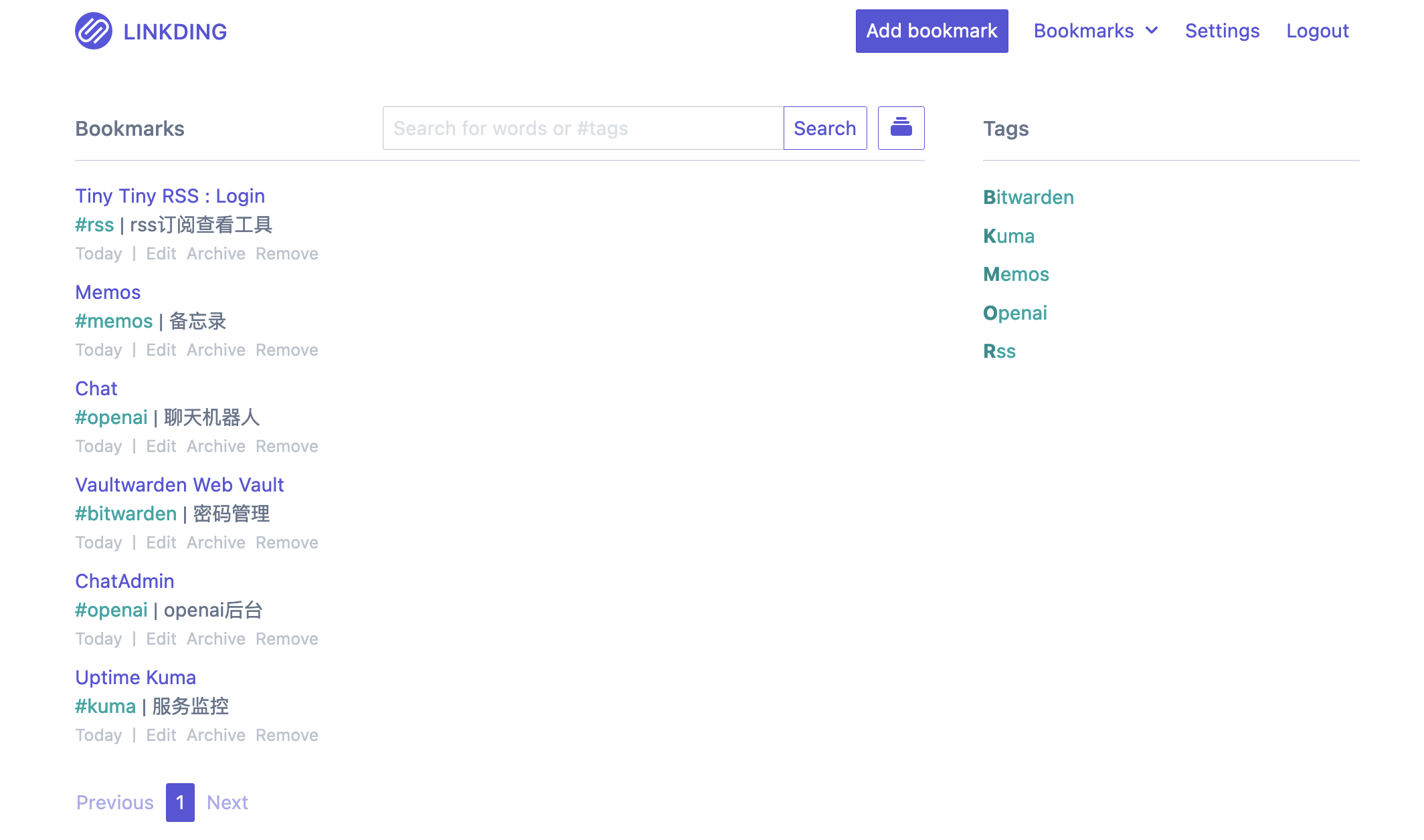The height and width of the screenshot is (840, 1424).
Task: Open the bulk edit stack icon button
Action: tap(901, 128)
